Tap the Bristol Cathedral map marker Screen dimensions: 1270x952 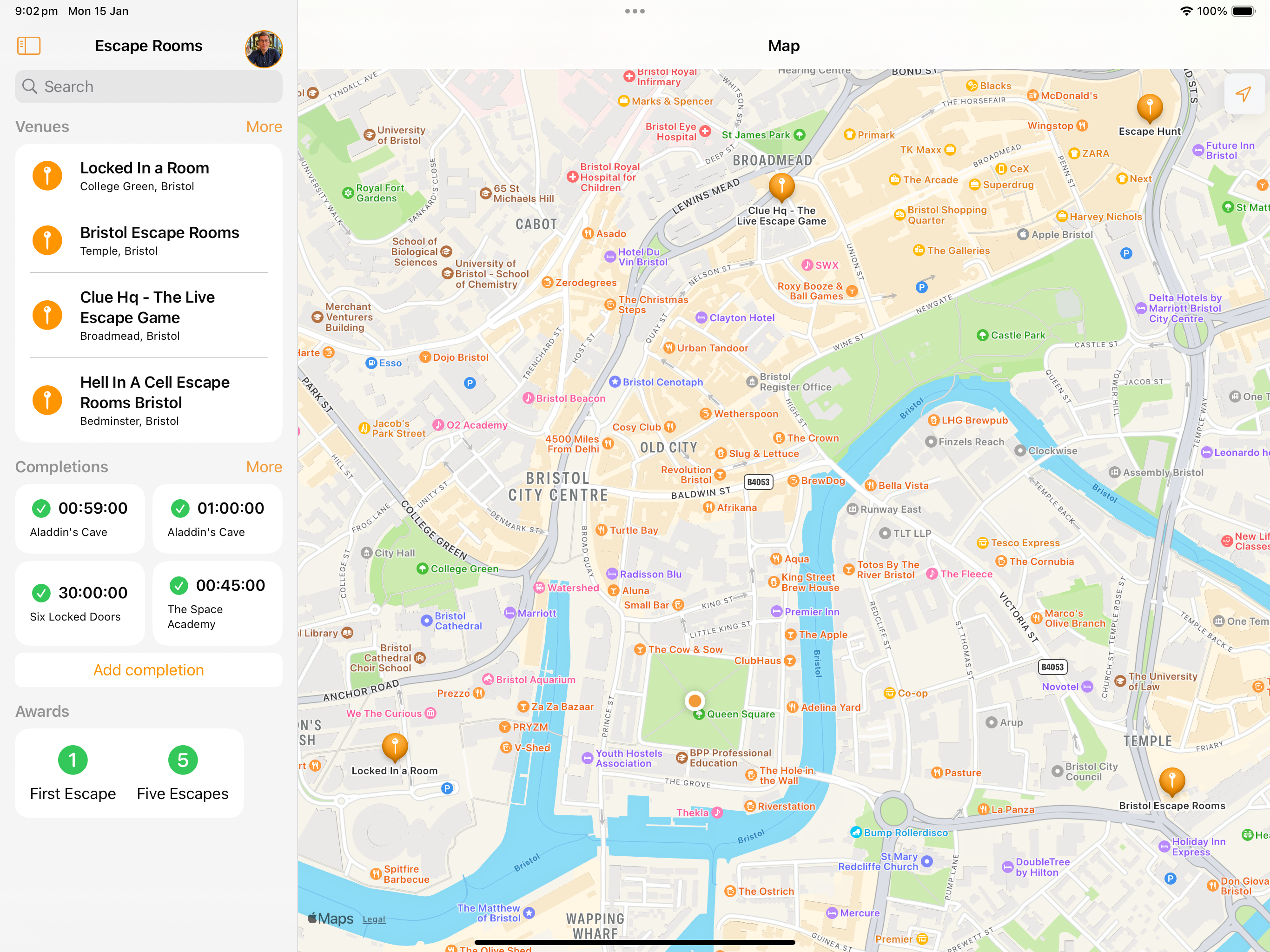[x=427, y=621]
